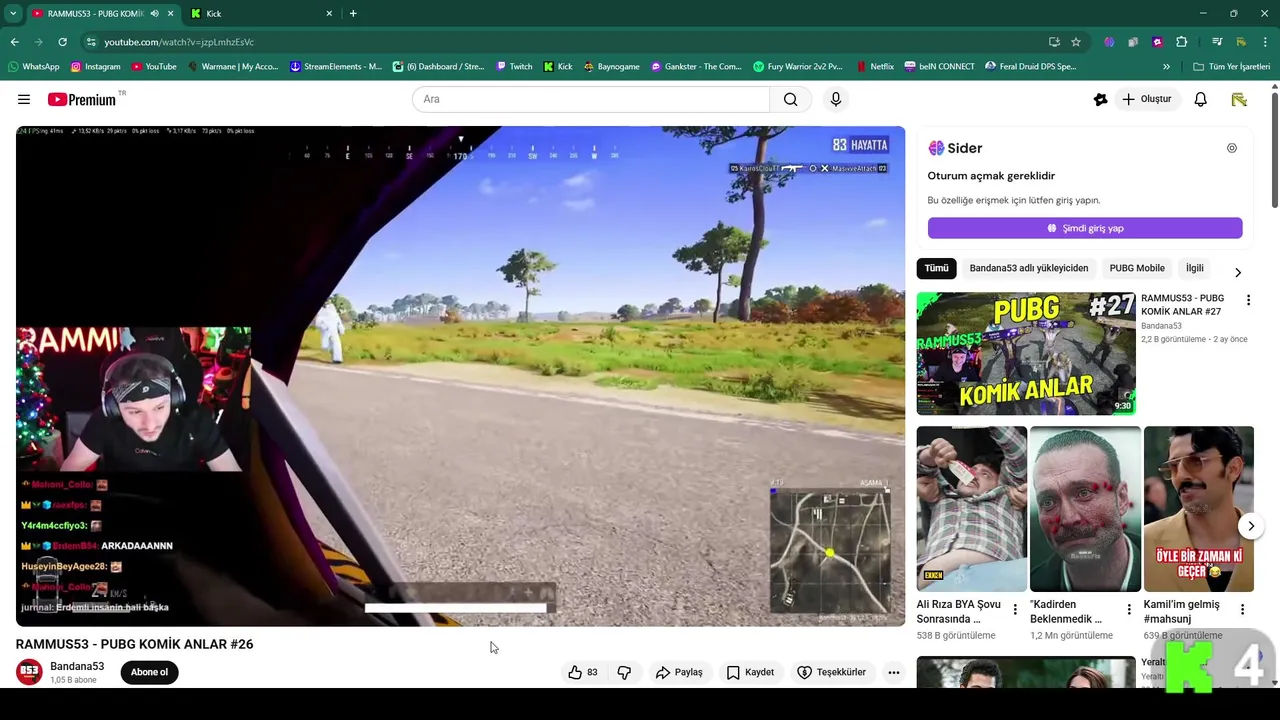
Task: Open the YouTube account avatar menu
Action: click(x=1239, y=99)
